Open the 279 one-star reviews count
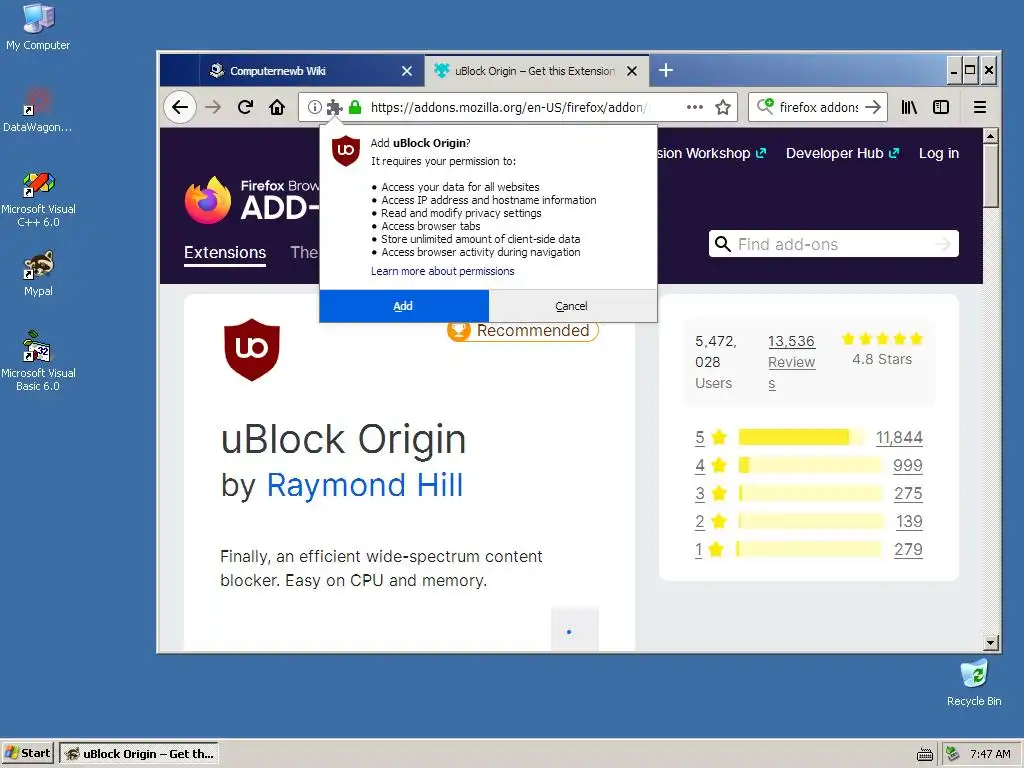 pos(908,549)
